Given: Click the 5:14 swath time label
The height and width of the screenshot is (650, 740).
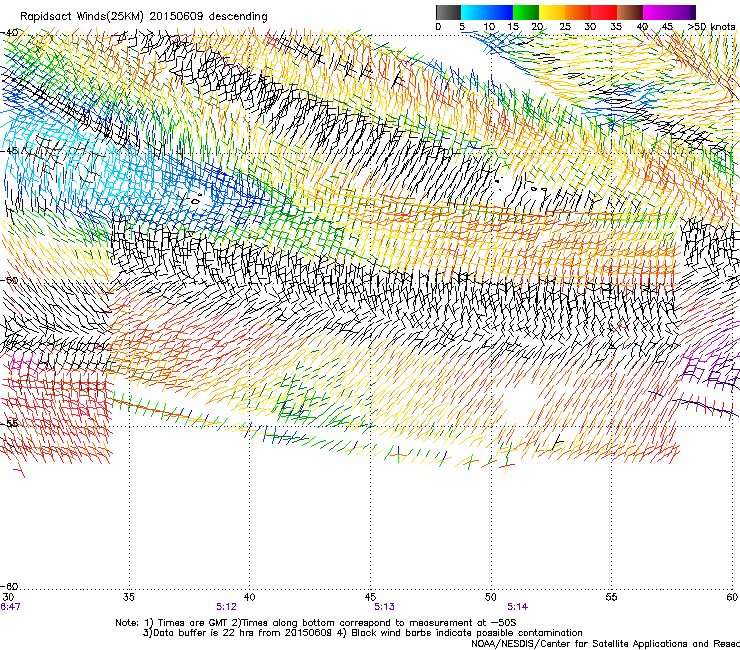Looking at the screenshot, I should pyautogui.click(x=518, y=607).
